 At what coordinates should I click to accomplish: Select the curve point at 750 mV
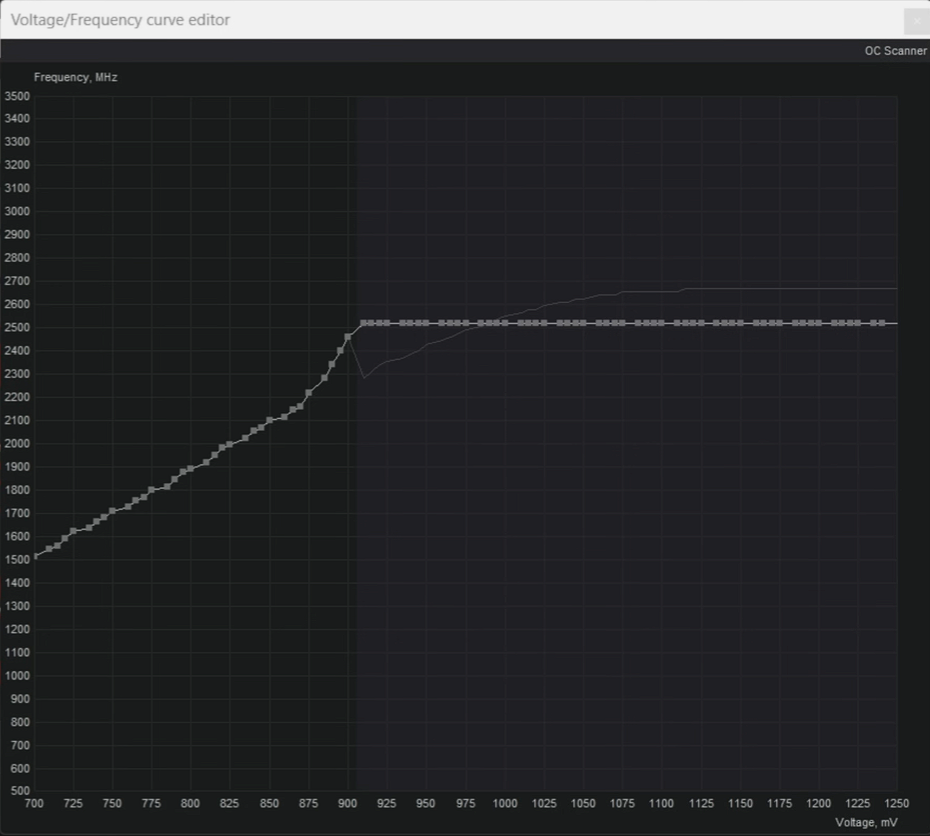[x=112, y=511]
